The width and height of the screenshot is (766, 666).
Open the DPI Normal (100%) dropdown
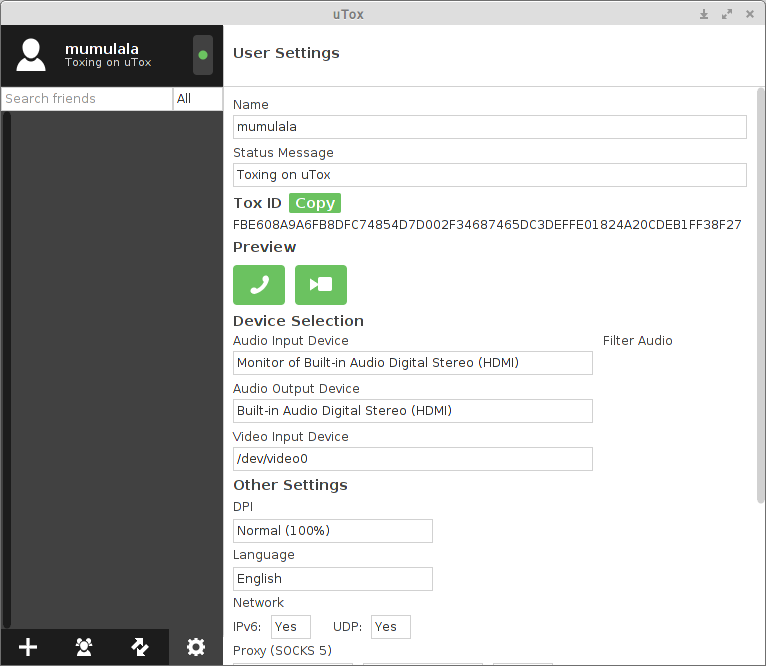click(x=333, y=531)
